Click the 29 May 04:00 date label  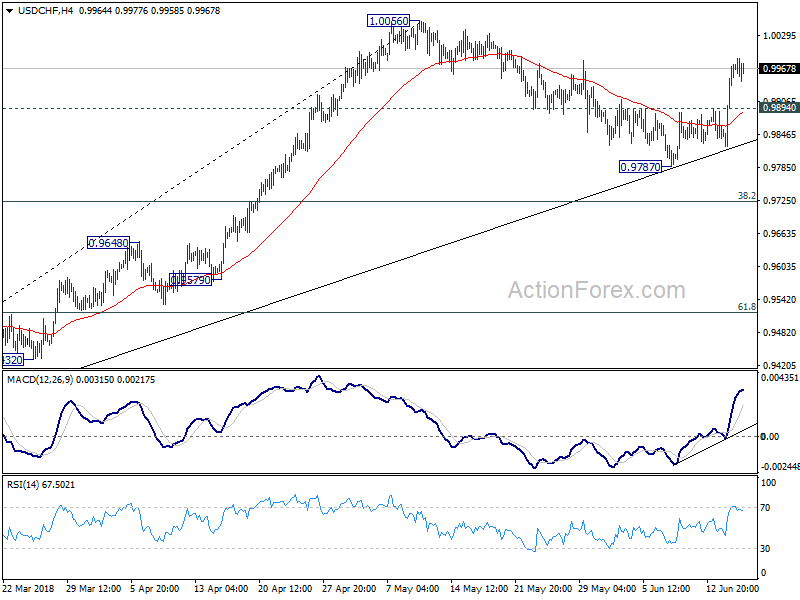[606, 589]
